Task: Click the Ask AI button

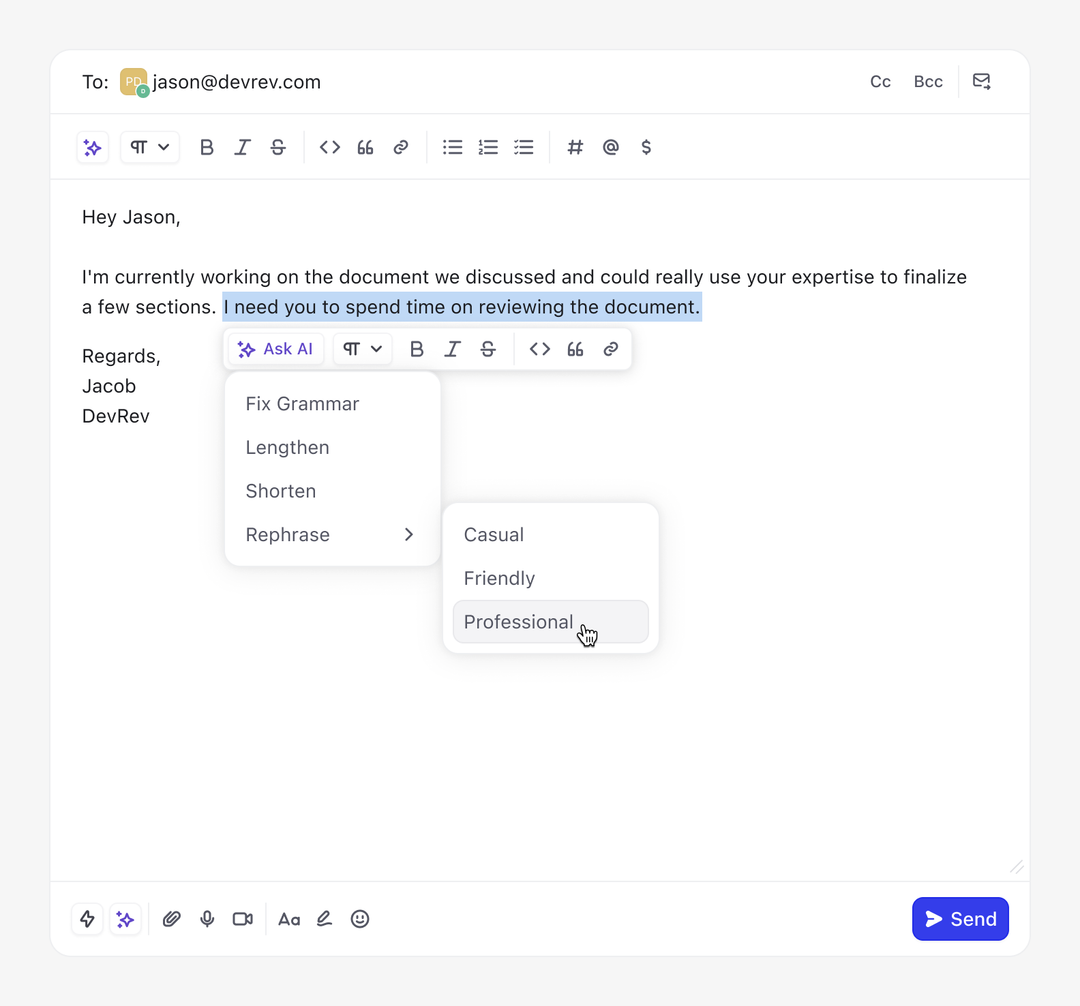Action: point(276,349)
